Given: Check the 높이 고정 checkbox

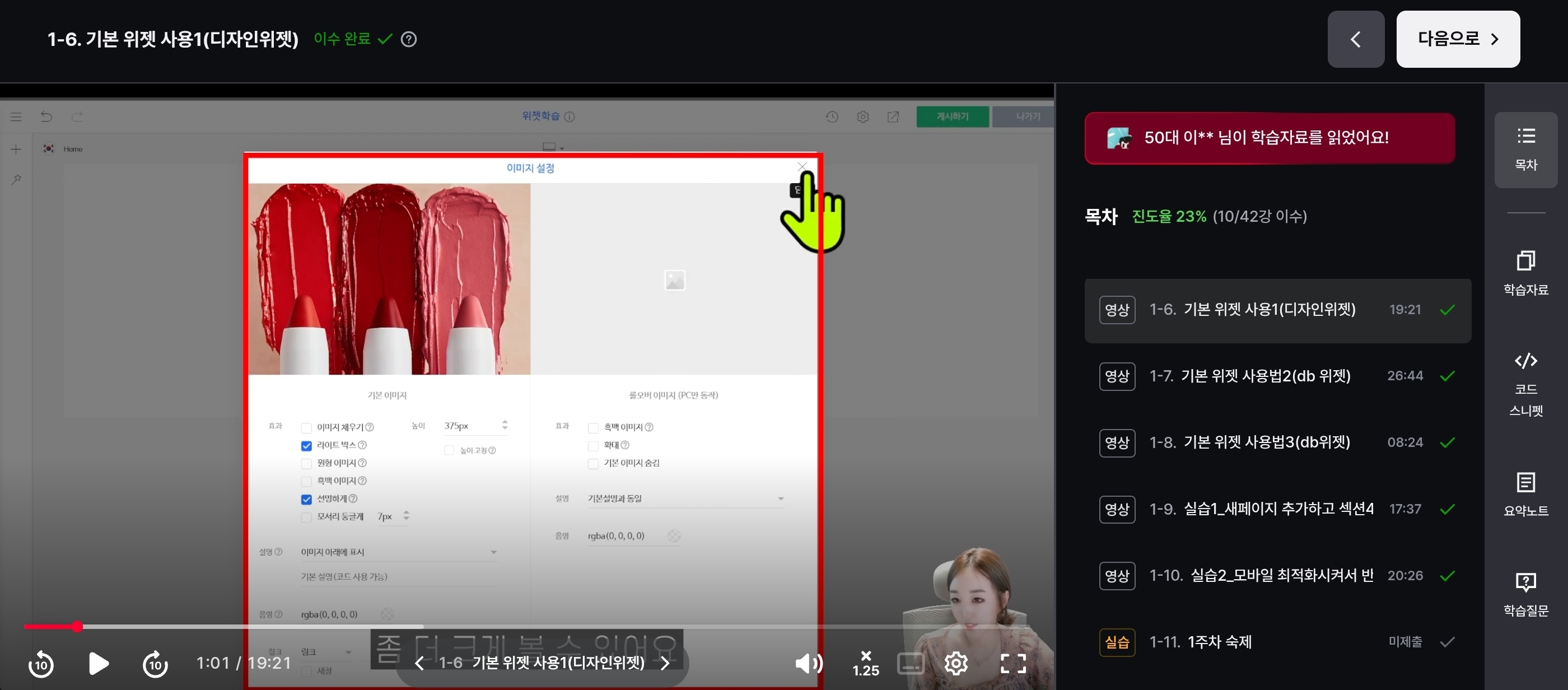Looking at the screenshot, I should [449, 450].
